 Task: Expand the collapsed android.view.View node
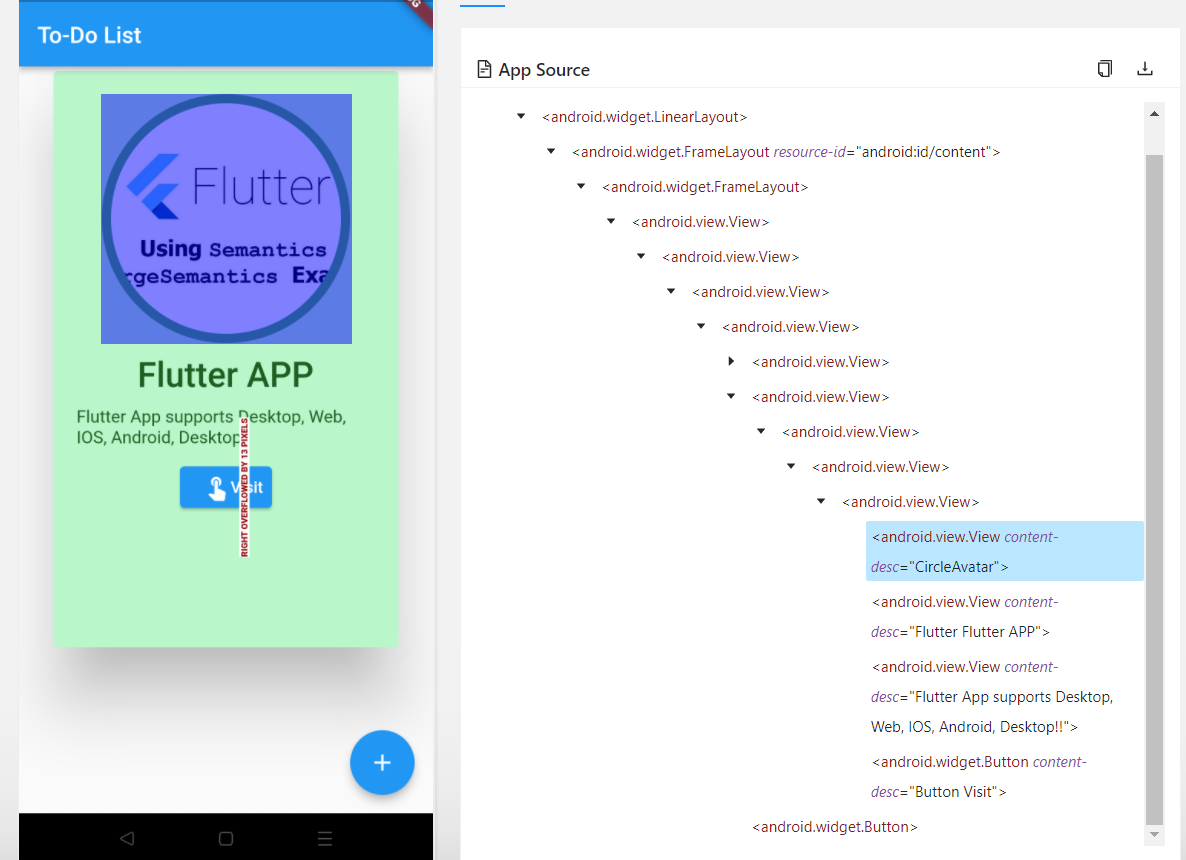coord(731,362)
